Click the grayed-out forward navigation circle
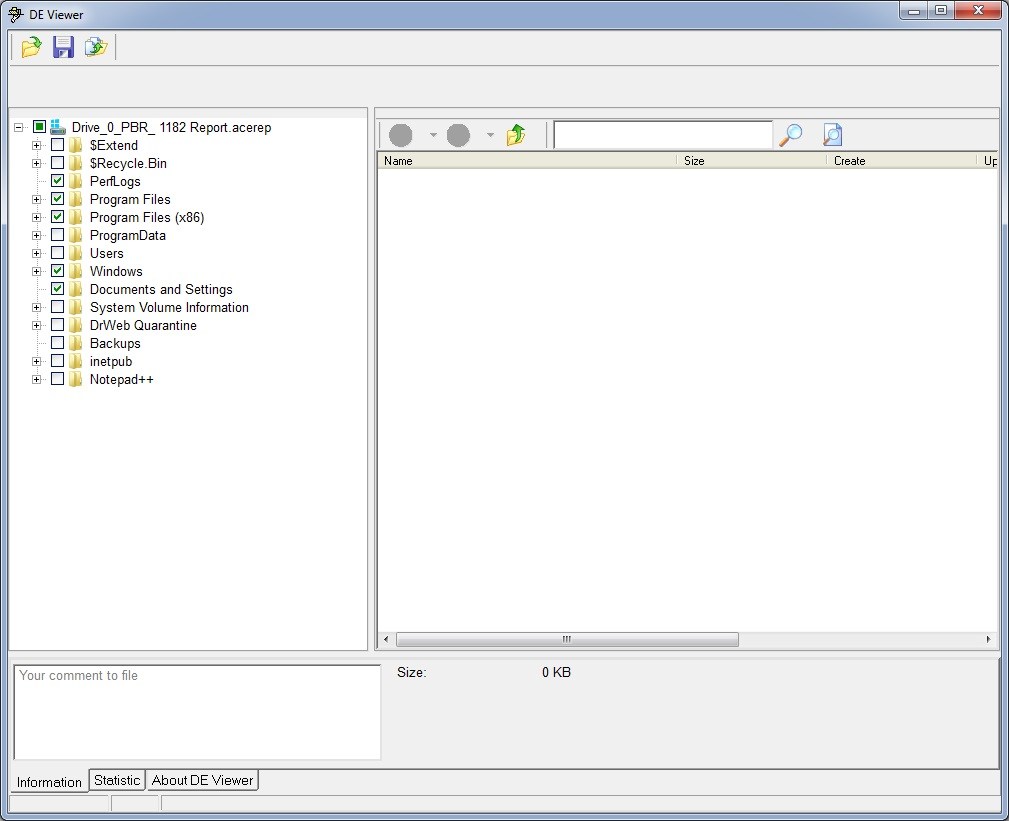This screenshot has width=1009, height=821. coord(459,135)
